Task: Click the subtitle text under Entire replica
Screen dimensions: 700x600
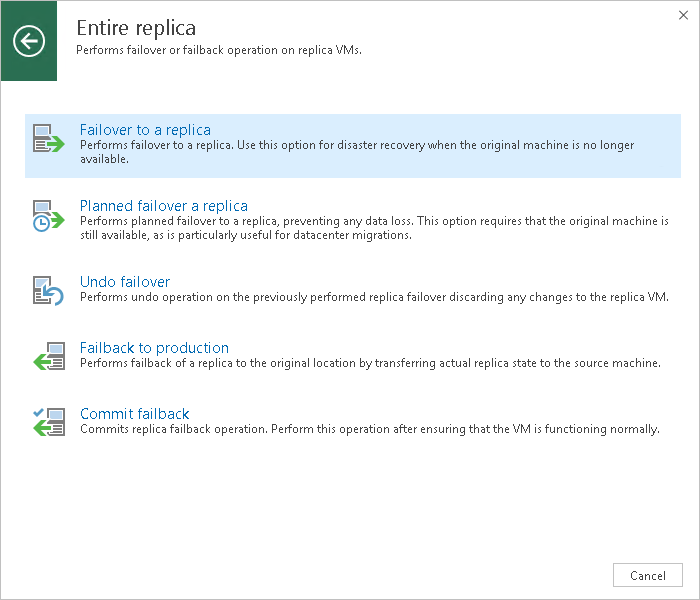Action: (x=219, y=49)
